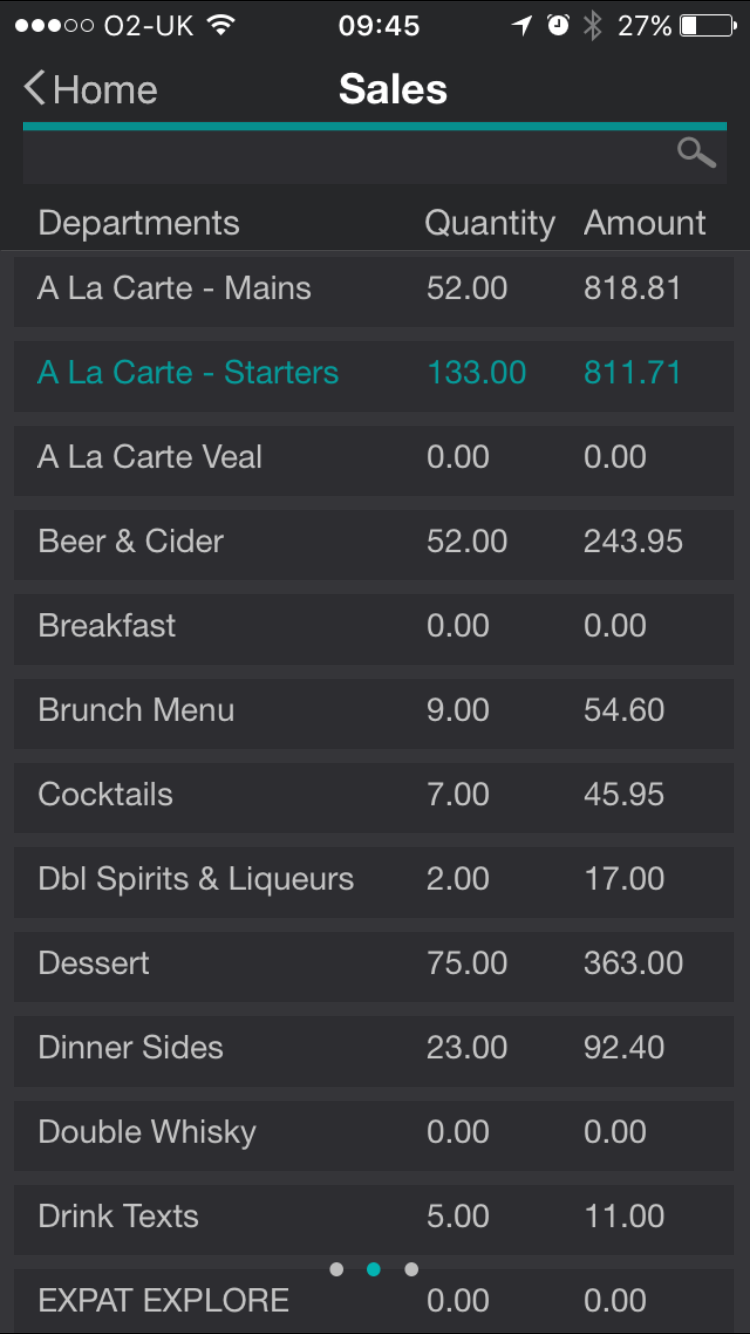750x1334 pixels.
Task: Select highlighted A La Carte - Starters row
Action: (374, 373)
